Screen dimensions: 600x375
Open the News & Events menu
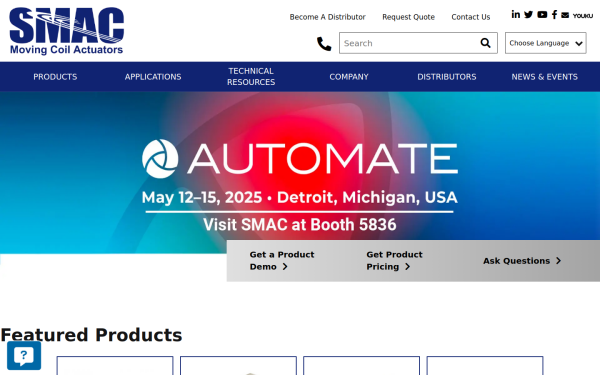[x=545, y=77]
